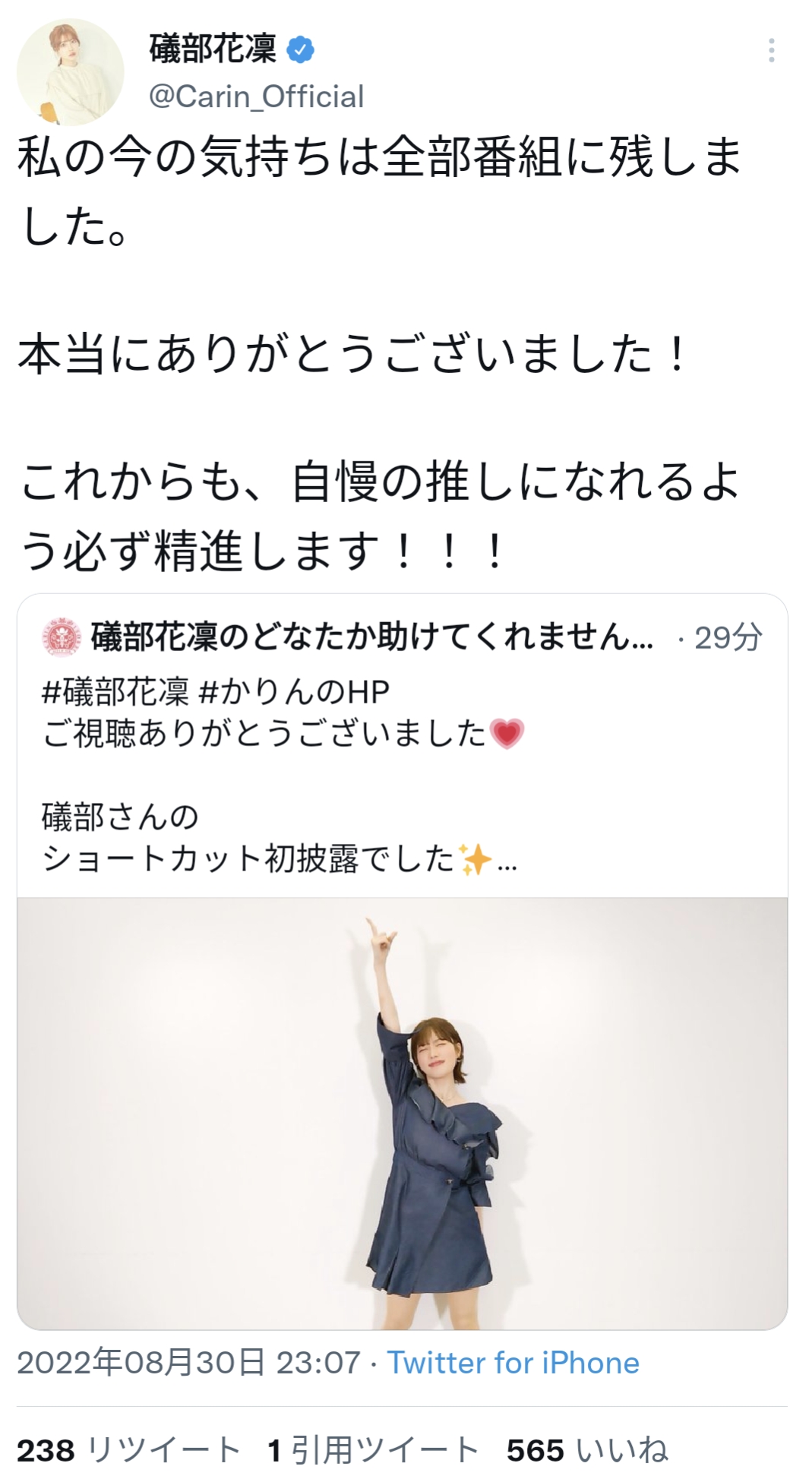Screen dimensions: 812x1479
Task: Open the #礒部花凛 hashtag
Action: pos(115,691)
